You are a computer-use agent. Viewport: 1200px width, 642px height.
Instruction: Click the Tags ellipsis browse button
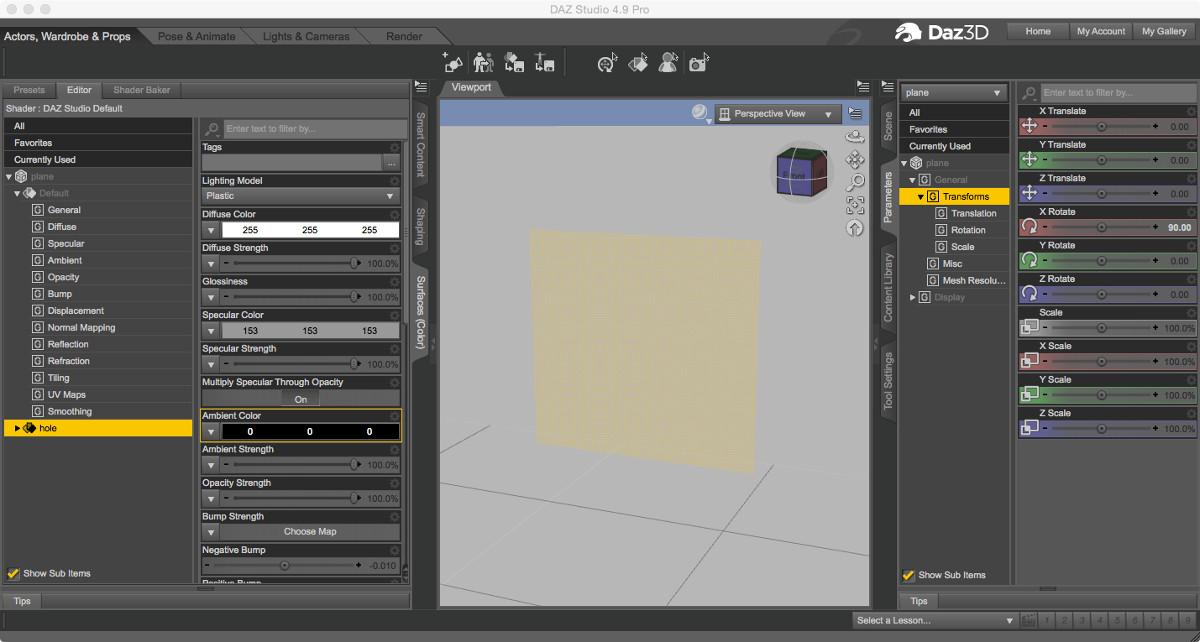click(390, 162)
